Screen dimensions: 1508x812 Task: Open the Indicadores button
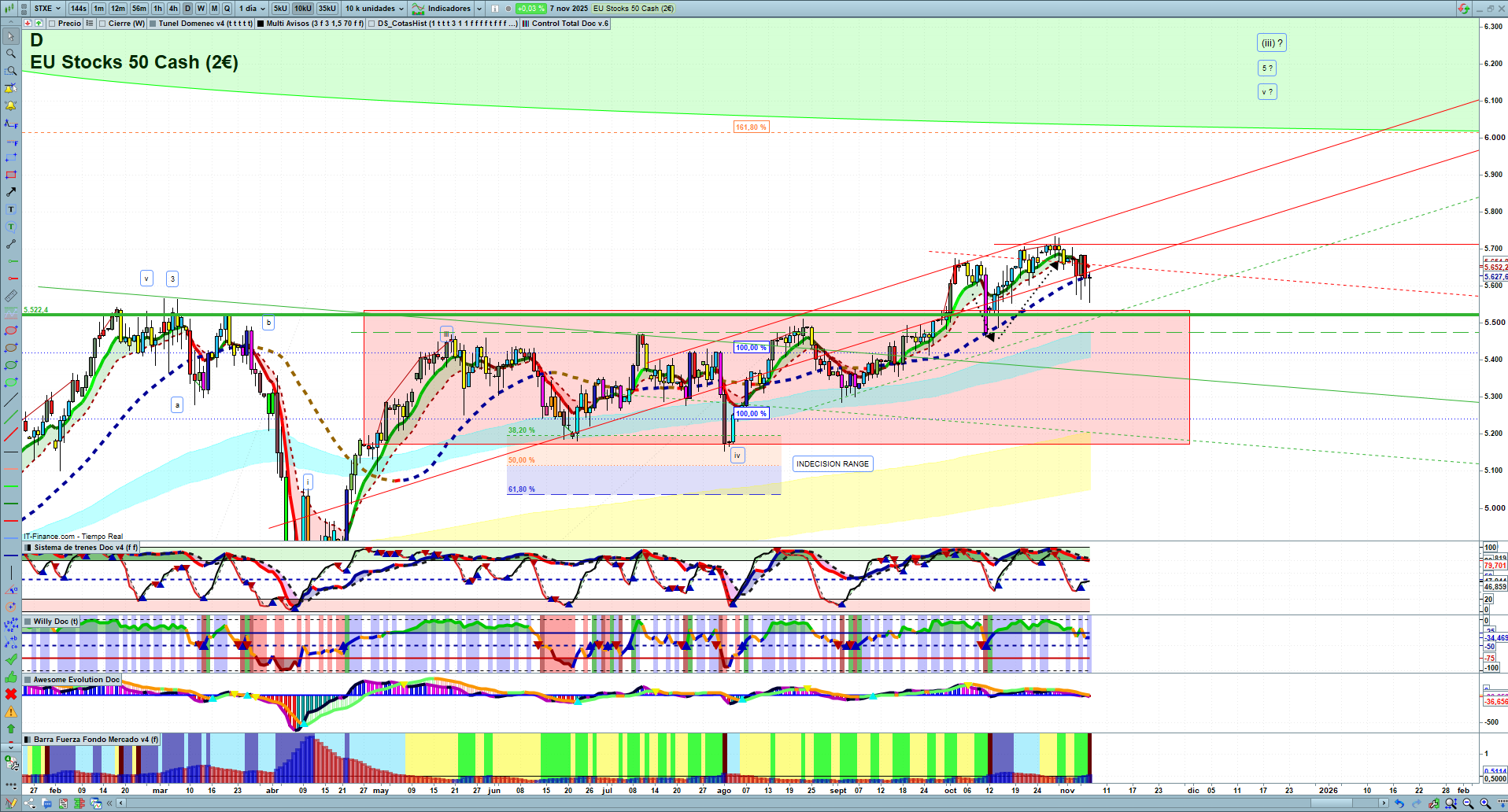[442, 9]
